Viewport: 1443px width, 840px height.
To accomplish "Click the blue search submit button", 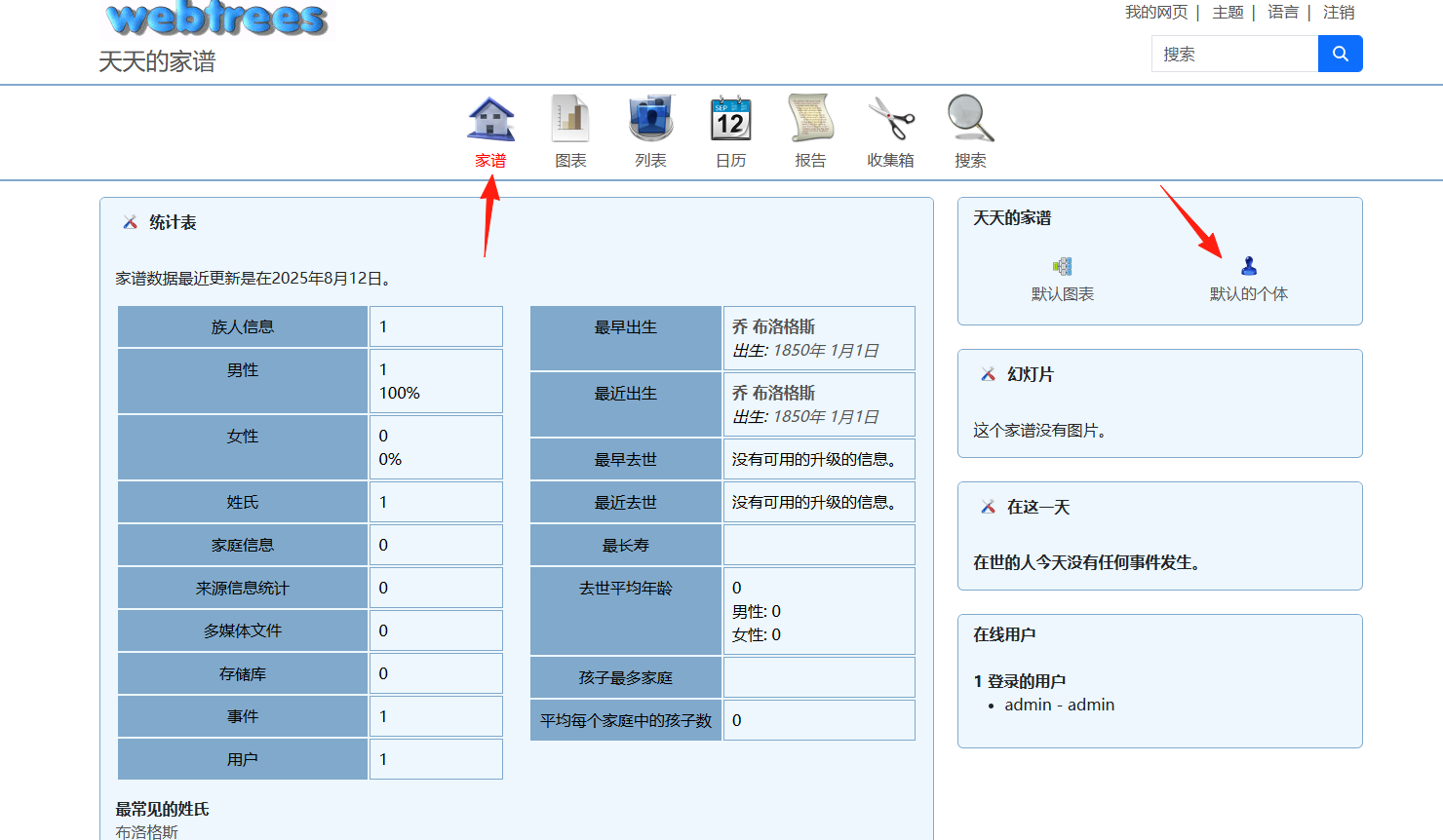I will pos(1341,54).
